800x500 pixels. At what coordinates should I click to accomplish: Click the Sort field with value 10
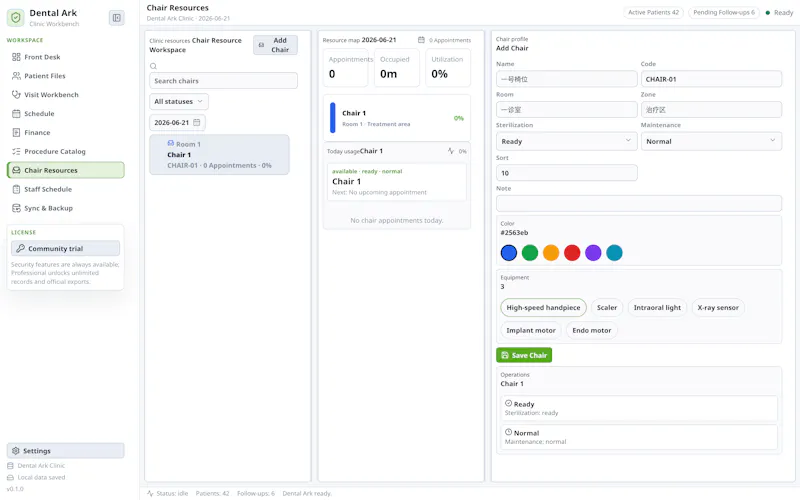coord(566,173)
